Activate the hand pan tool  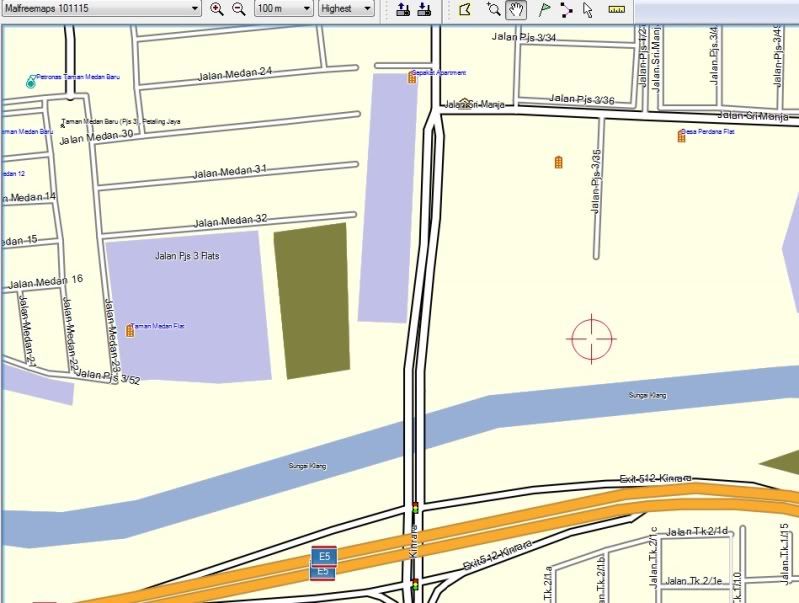[515, 9]
